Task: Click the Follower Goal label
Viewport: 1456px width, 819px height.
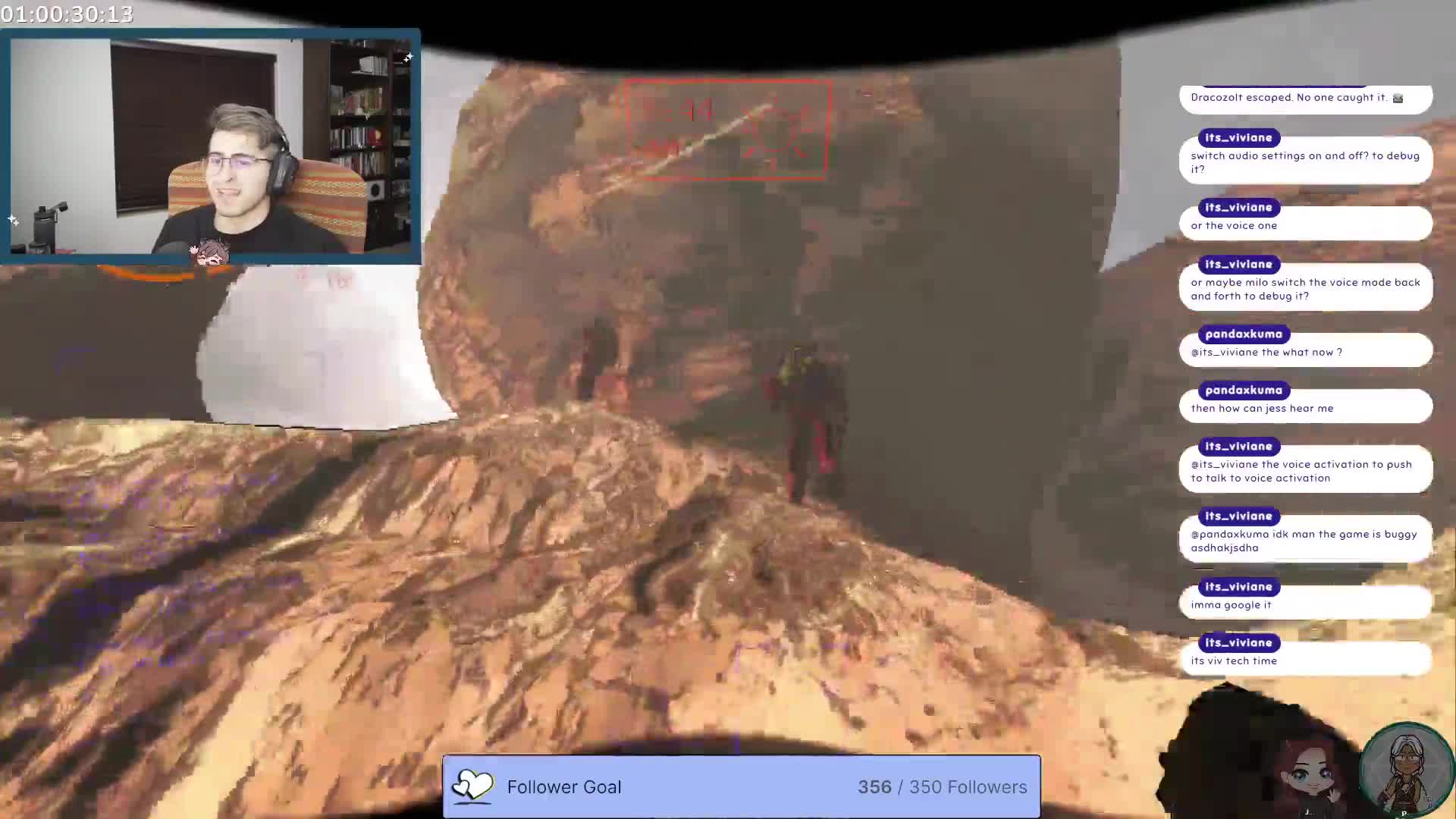Action: [564, 787]
